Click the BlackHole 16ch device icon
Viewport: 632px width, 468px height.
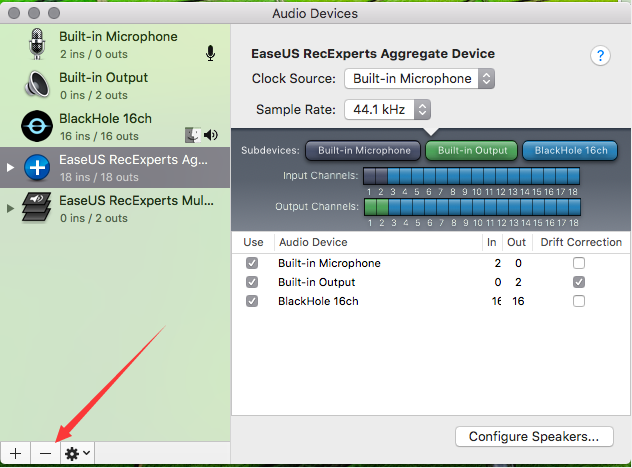click(x=37, y=126)
